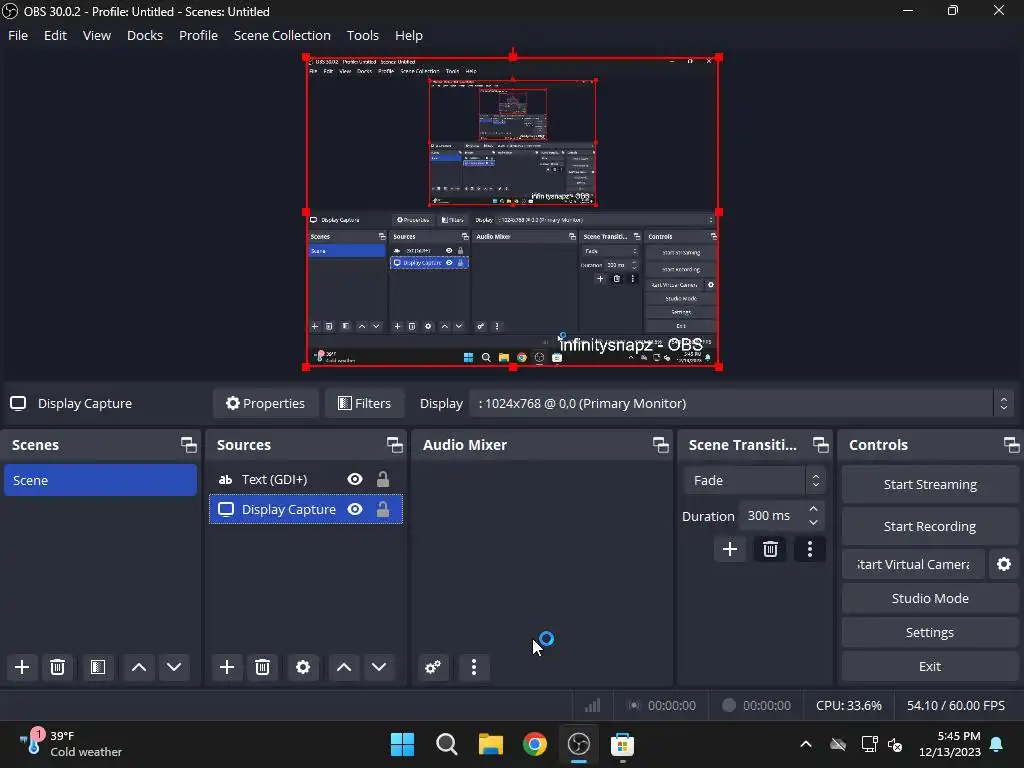
Task: Enable Studio Mode
Action: pyautogui.click(x=930, y=598)
